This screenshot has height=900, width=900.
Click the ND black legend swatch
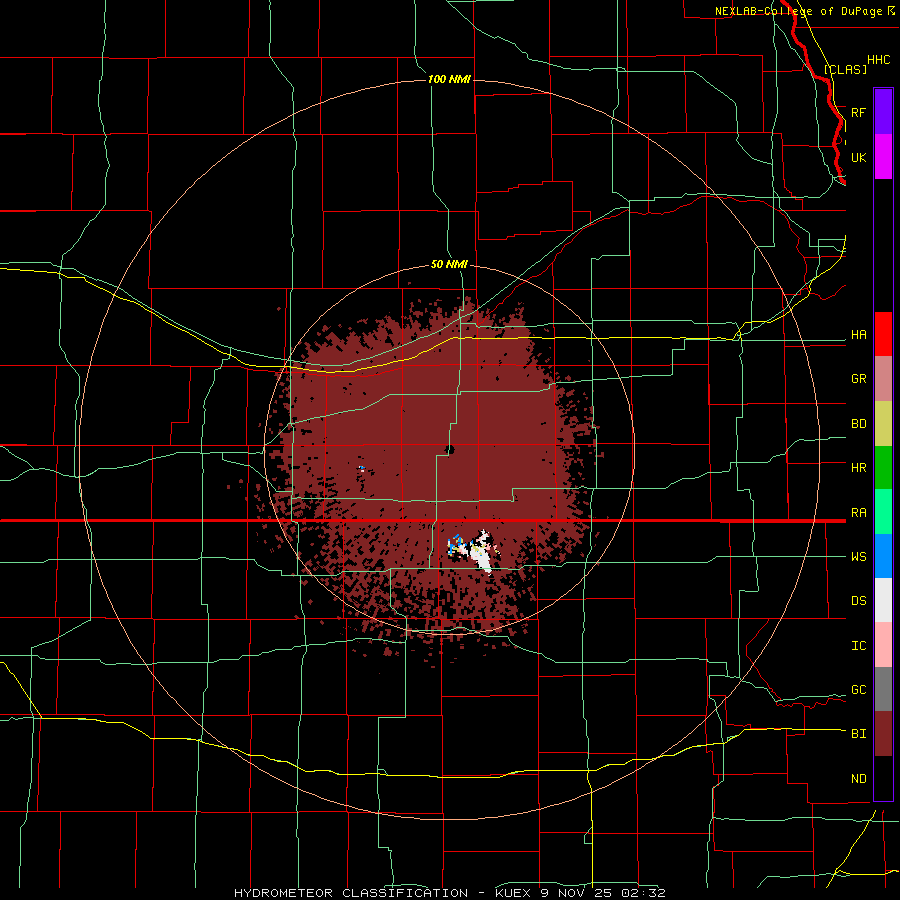883,778
